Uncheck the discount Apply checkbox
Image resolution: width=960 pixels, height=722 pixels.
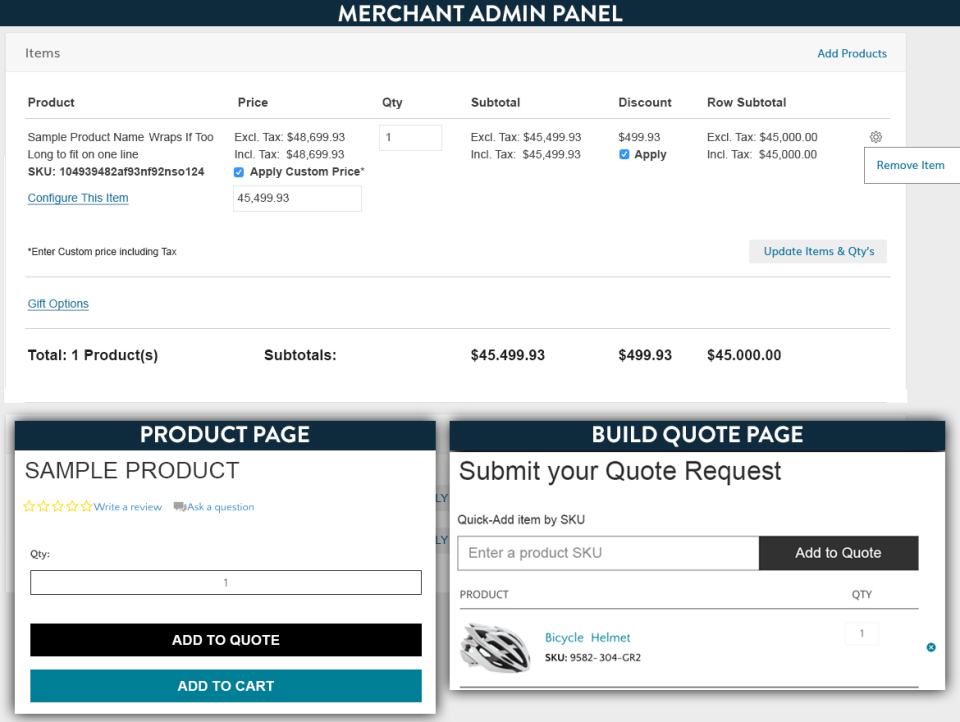click(x=624, y=155)
